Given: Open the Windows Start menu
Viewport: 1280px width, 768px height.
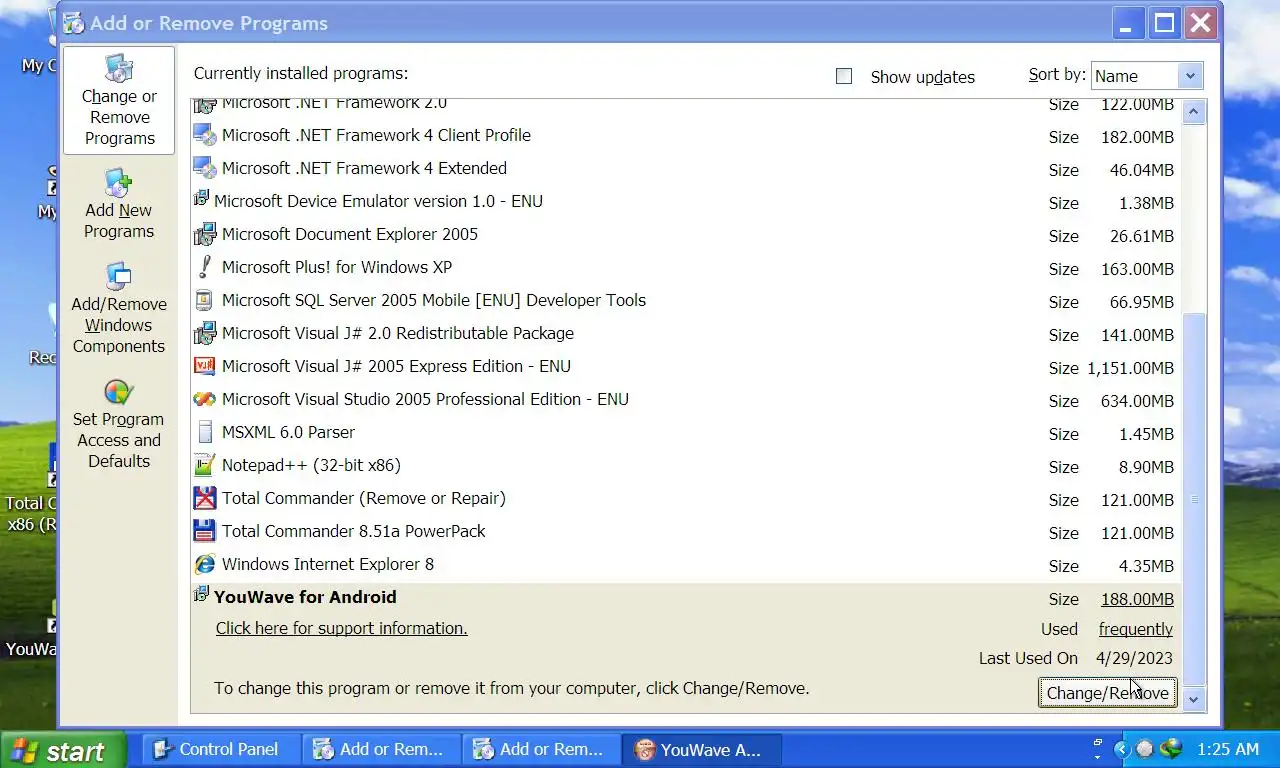Looking at the screenshot, I should click(x=63, y=750).
